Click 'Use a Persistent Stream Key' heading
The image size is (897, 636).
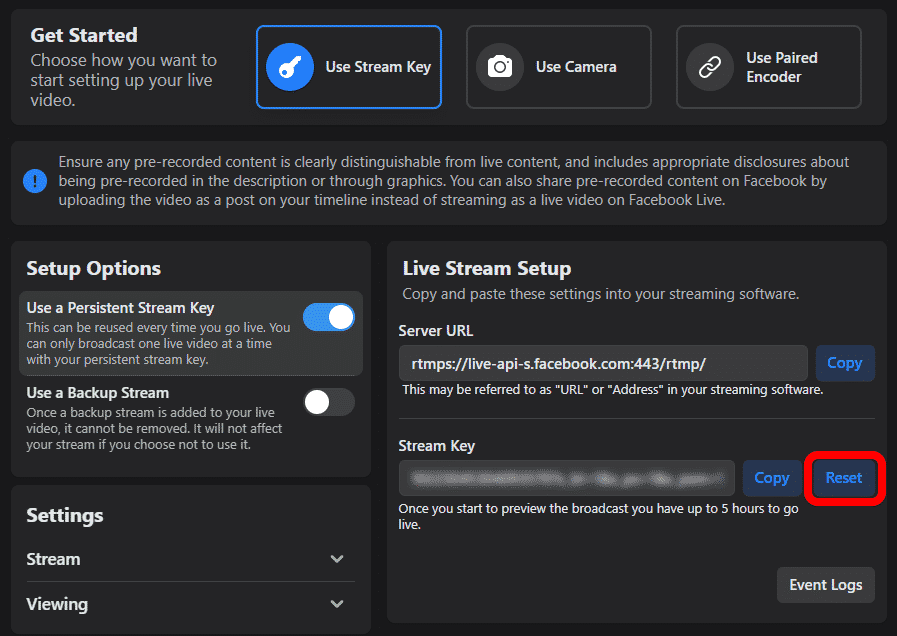[120, 308]
